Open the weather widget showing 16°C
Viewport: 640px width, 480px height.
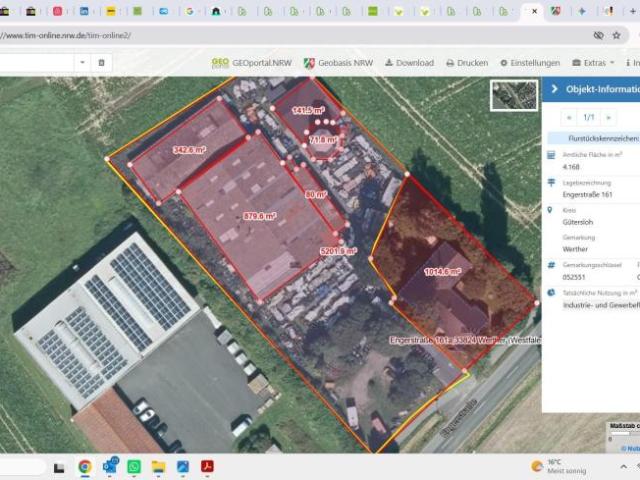pyautogui.click(x=559, y=466)
